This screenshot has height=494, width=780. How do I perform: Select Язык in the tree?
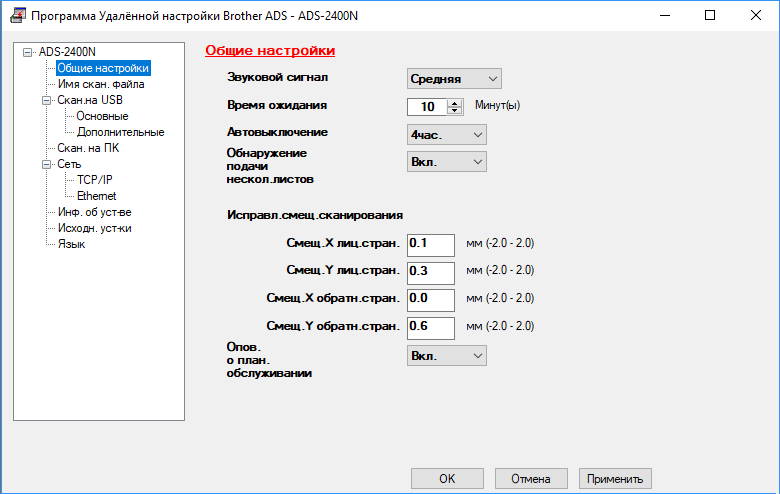(72, 244)
